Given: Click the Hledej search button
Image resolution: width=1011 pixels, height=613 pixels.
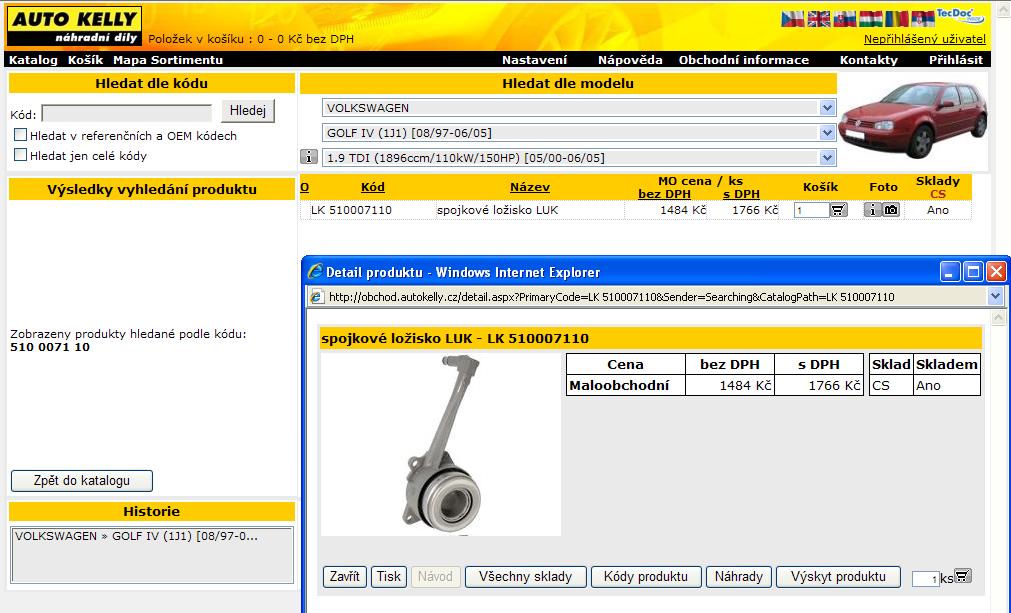Looking at the screenshot, I should point(248,111).
